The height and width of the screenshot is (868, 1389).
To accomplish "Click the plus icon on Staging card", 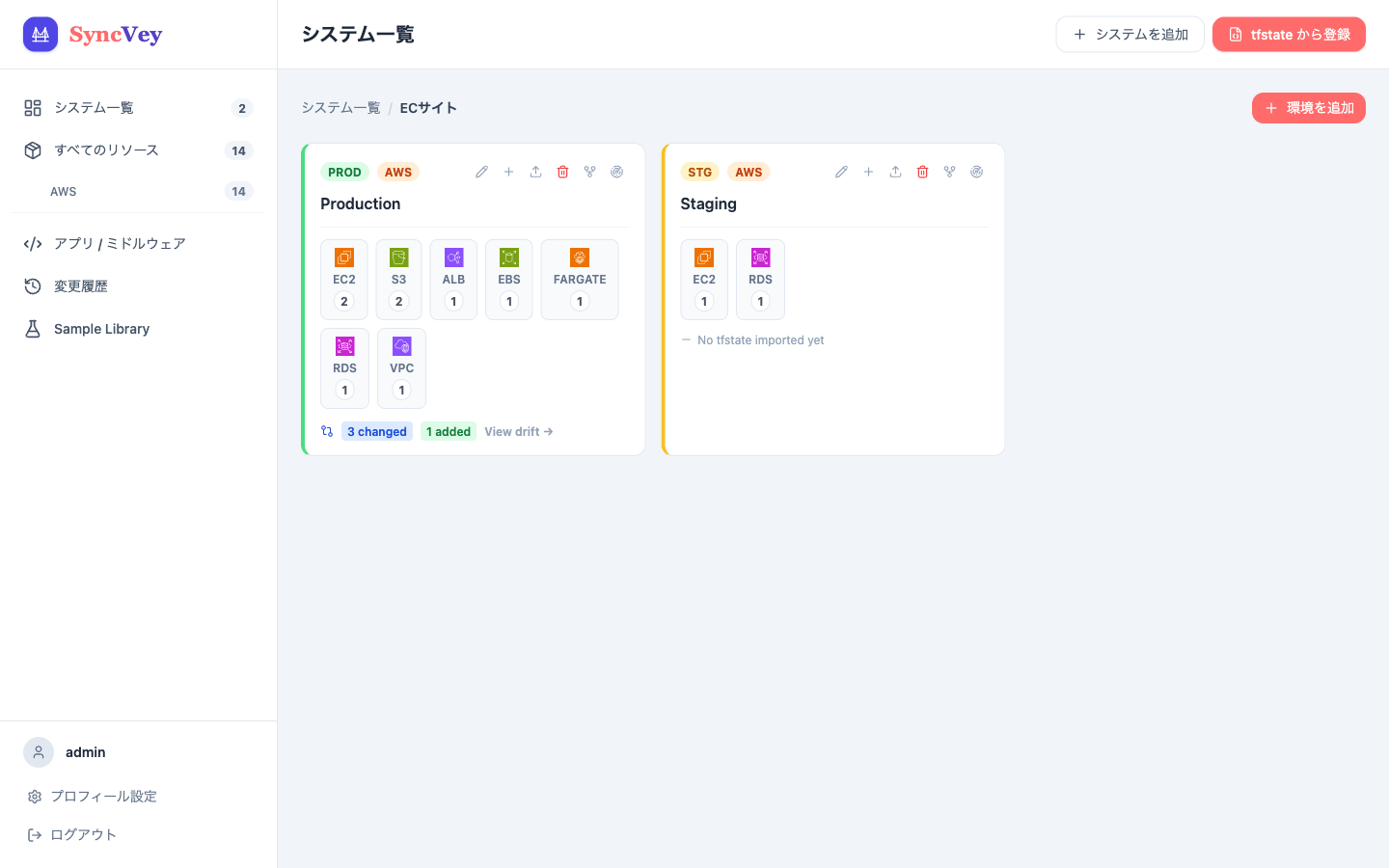I will click(868, 172).
